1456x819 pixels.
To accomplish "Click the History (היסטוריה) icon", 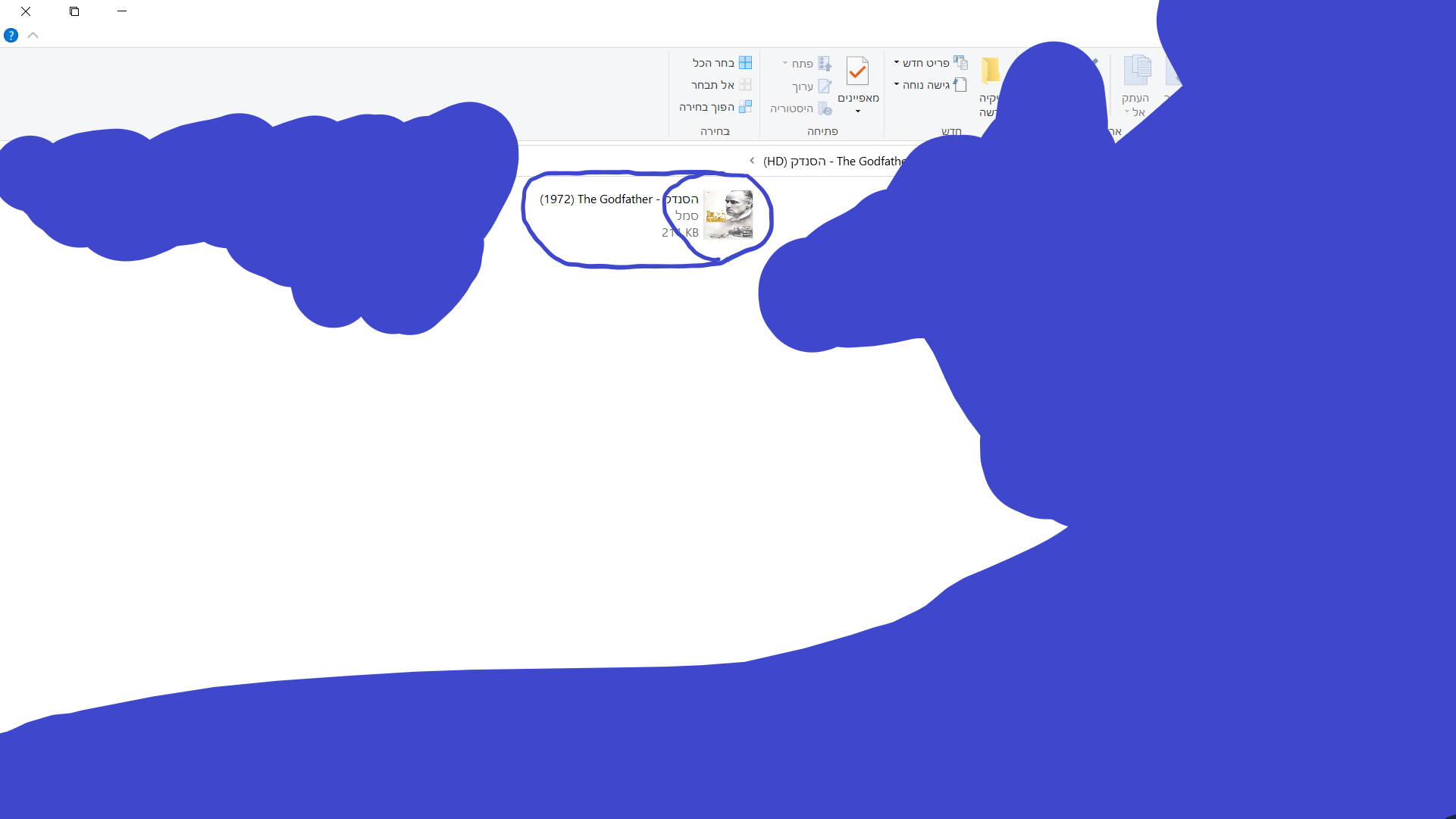I will coord(825,108).
